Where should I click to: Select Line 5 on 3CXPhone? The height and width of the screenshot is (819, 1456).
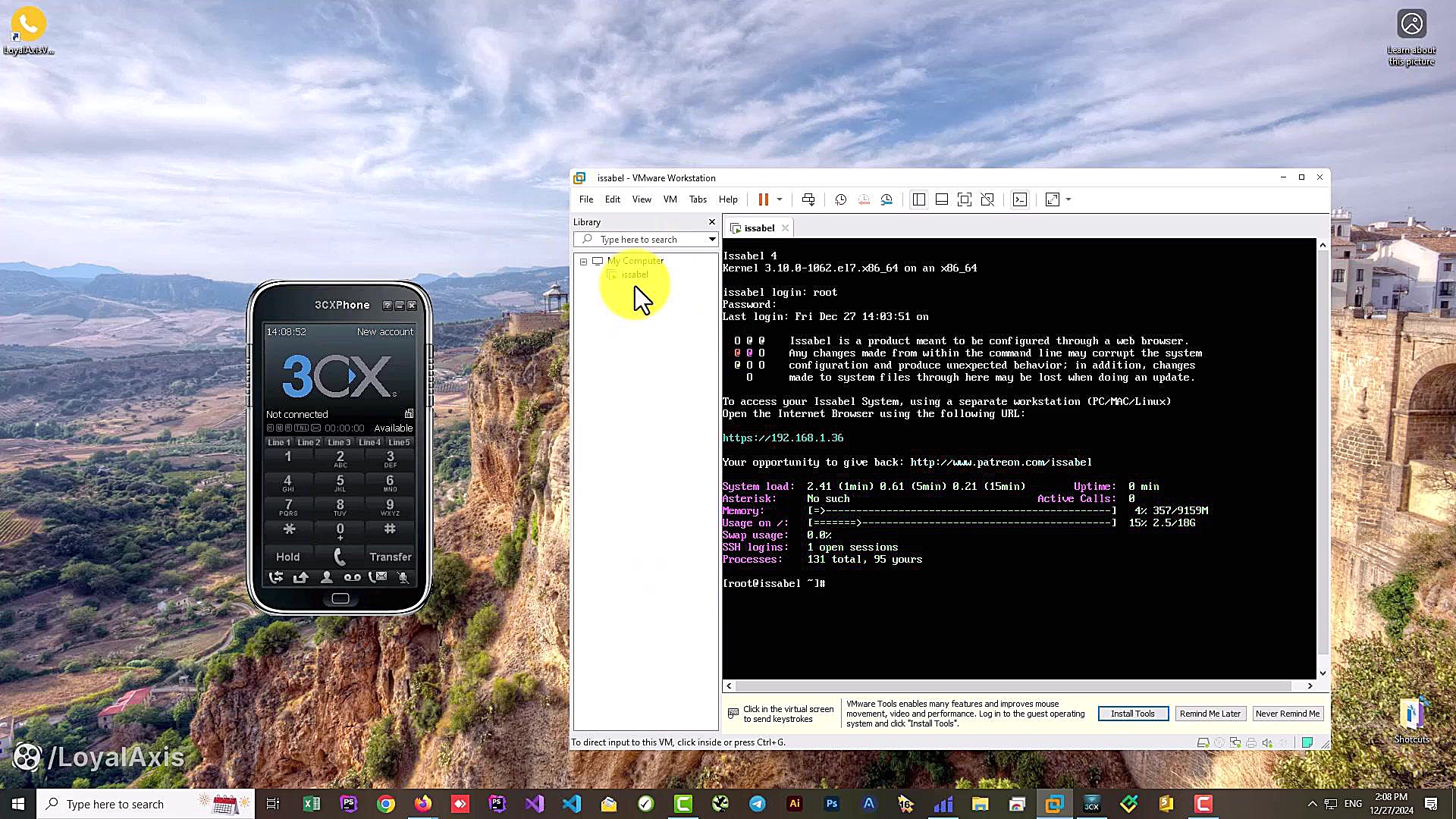coord(399,442)
